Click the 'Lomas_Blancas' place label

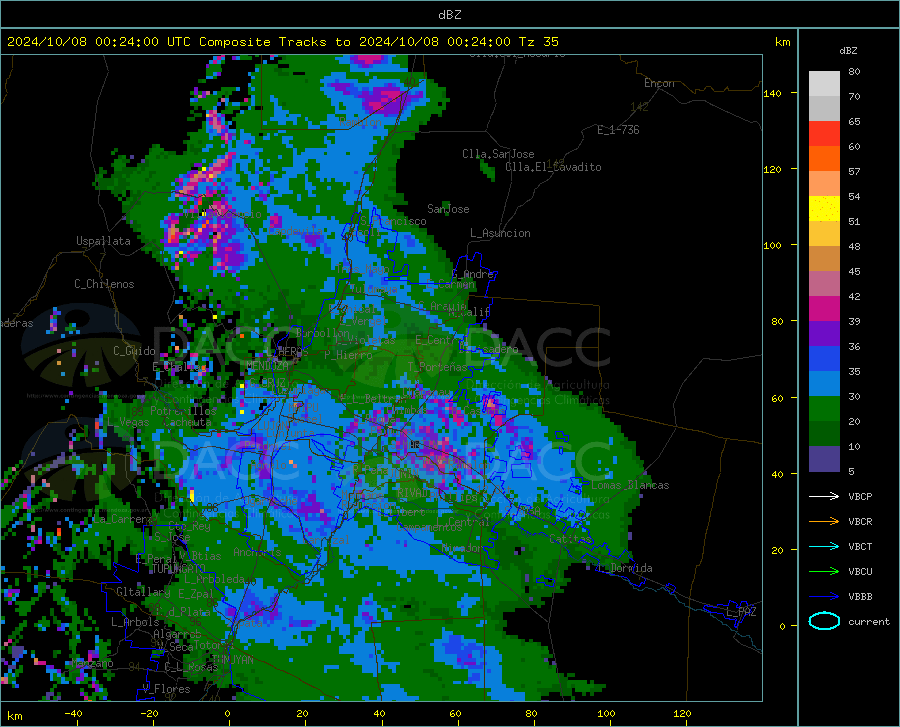point(630,485)
